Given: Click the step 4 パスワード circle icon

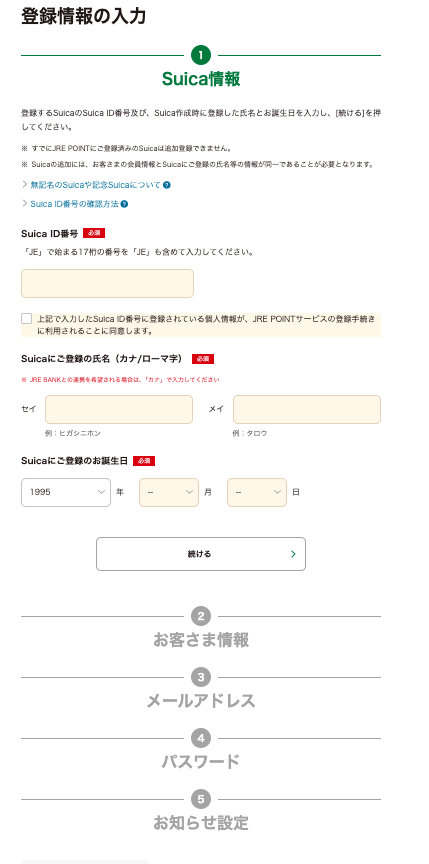Looking at the screenshot, I should pos(201,738).
